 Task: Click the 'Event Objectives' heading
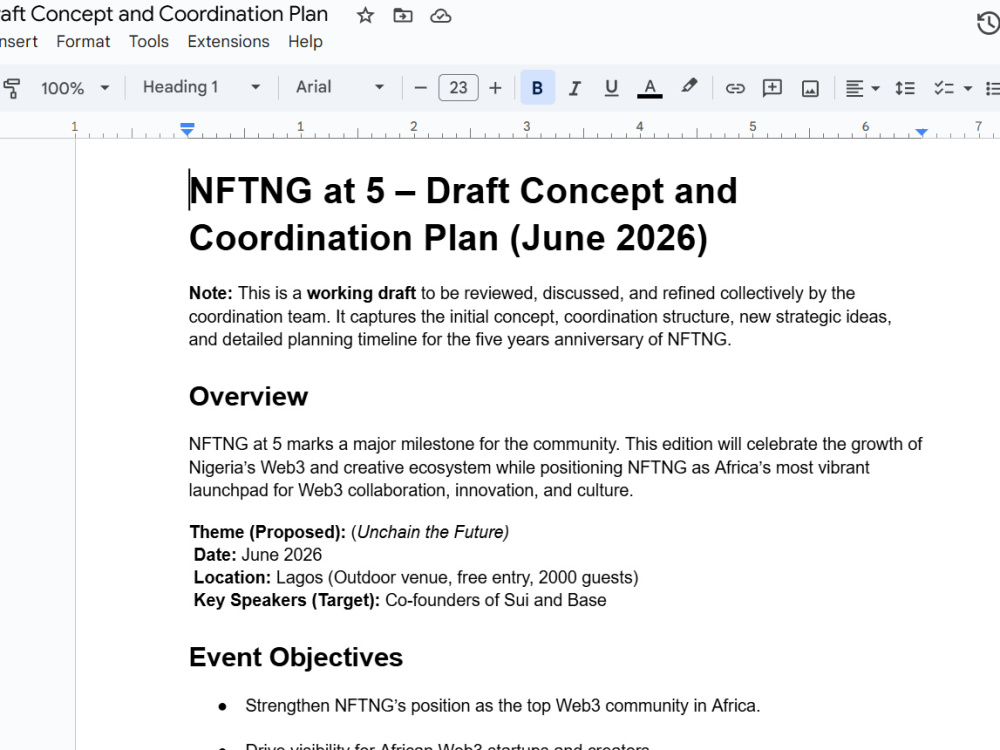pyautogui.click(x=296, y=658)
